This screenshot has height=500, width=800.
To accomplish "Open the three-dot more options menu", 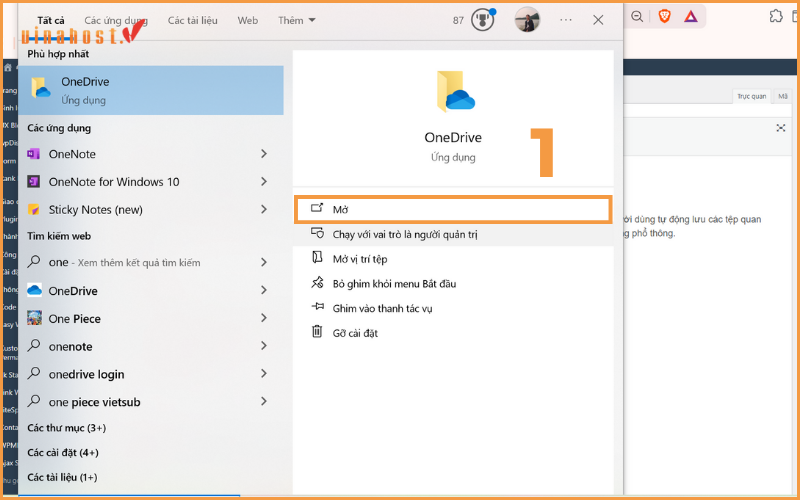I will [x=567, y=20].
